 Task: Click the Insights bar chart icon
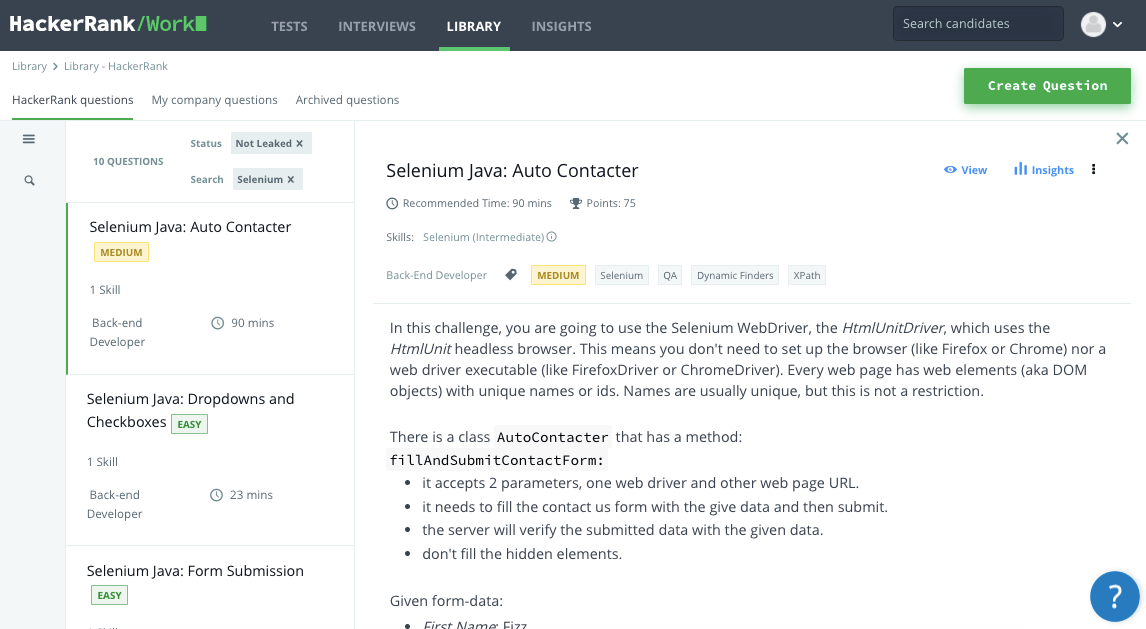pos(1020,169)
